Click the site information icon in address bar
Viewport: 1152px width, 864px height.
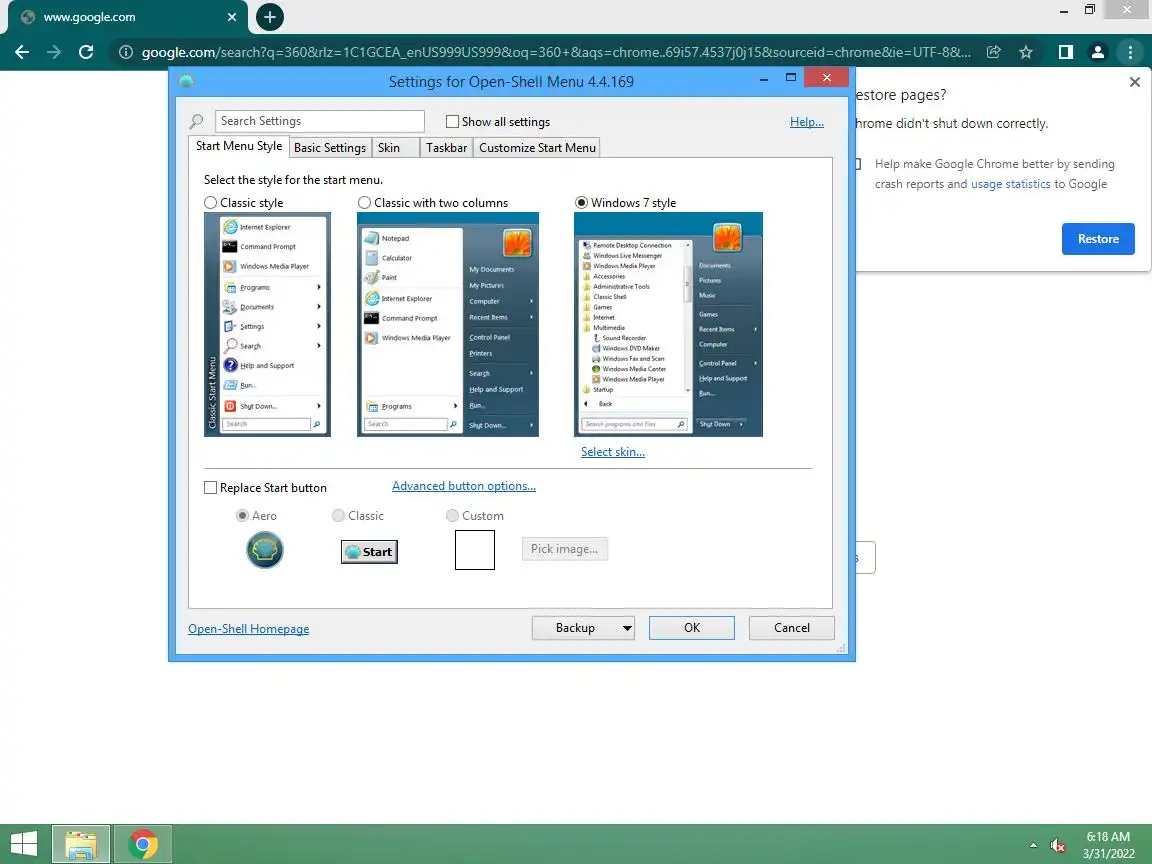point(126,52)
